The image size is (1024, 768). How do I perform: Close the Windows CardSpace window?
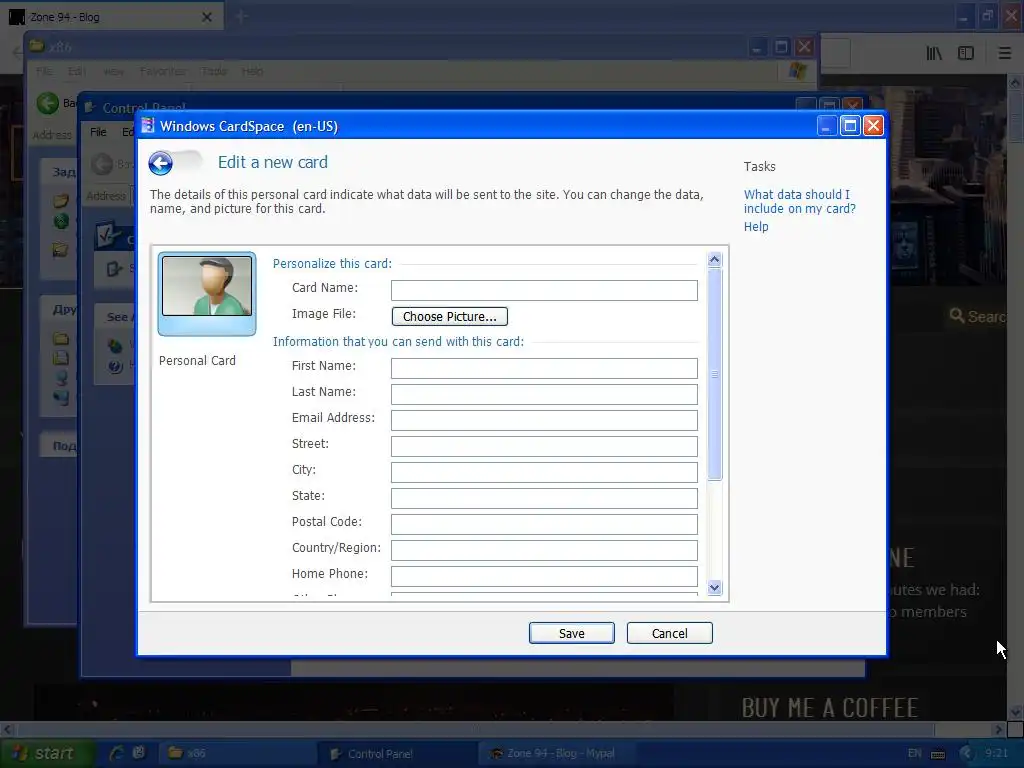pyautogui.click(x=873, y=125)
